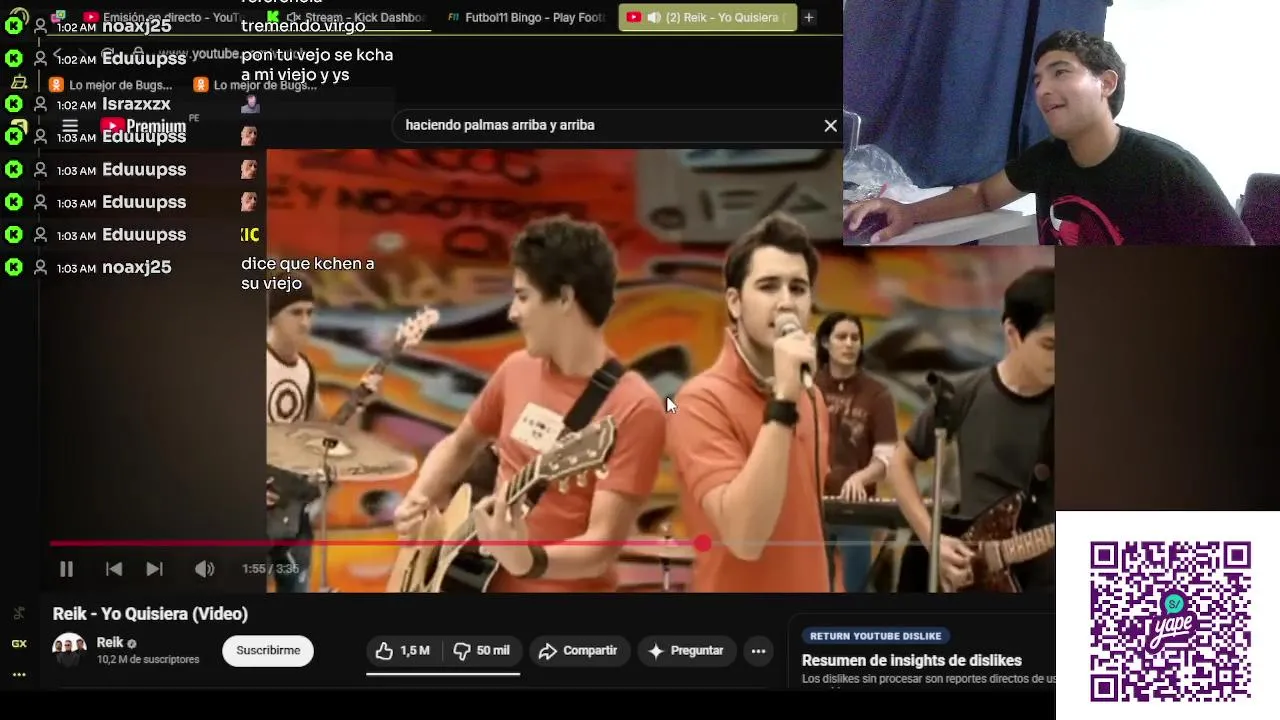1280x720 pixels.
Task: Click the Yape QR code
Action: [x=1170, y=621]
